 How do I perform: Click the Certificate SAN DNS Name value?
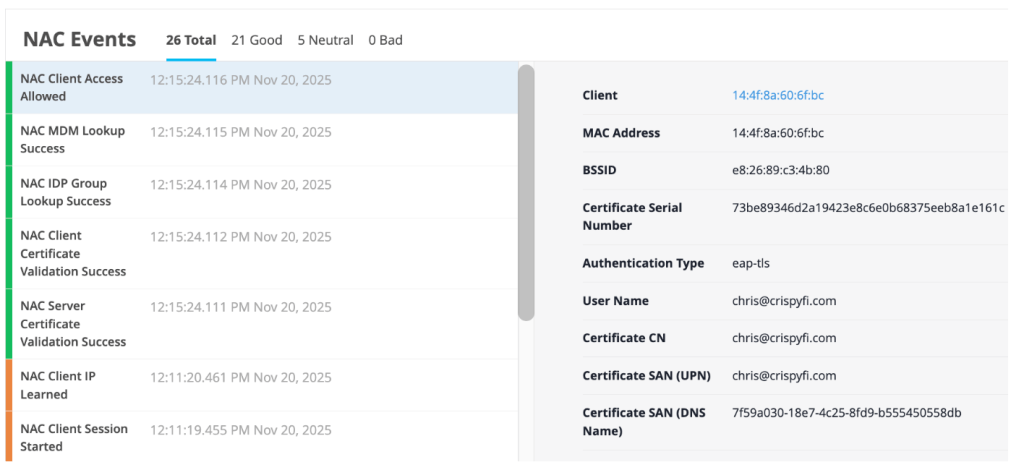[x=846, y=413]
